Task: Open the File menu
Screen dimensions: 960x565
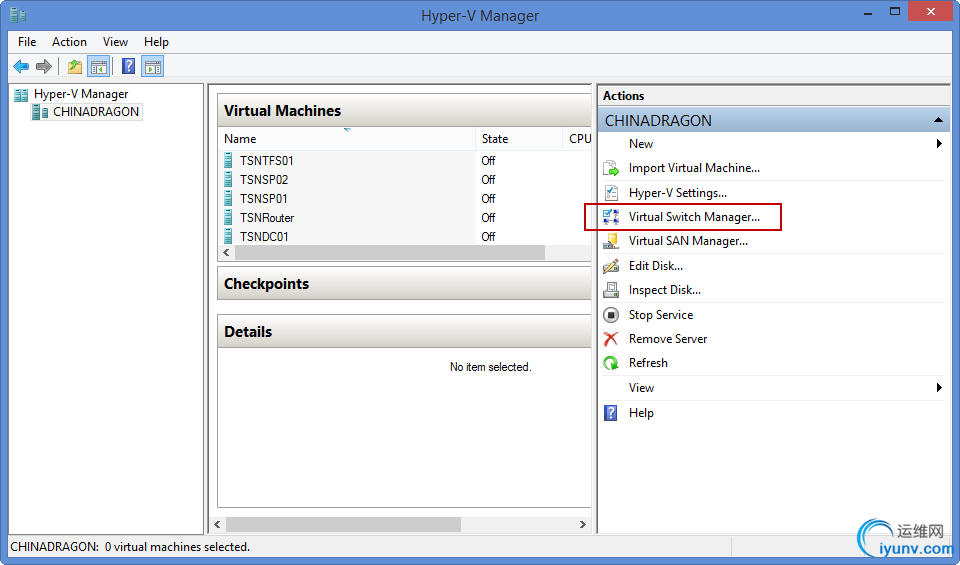Action: coord(27,42)
